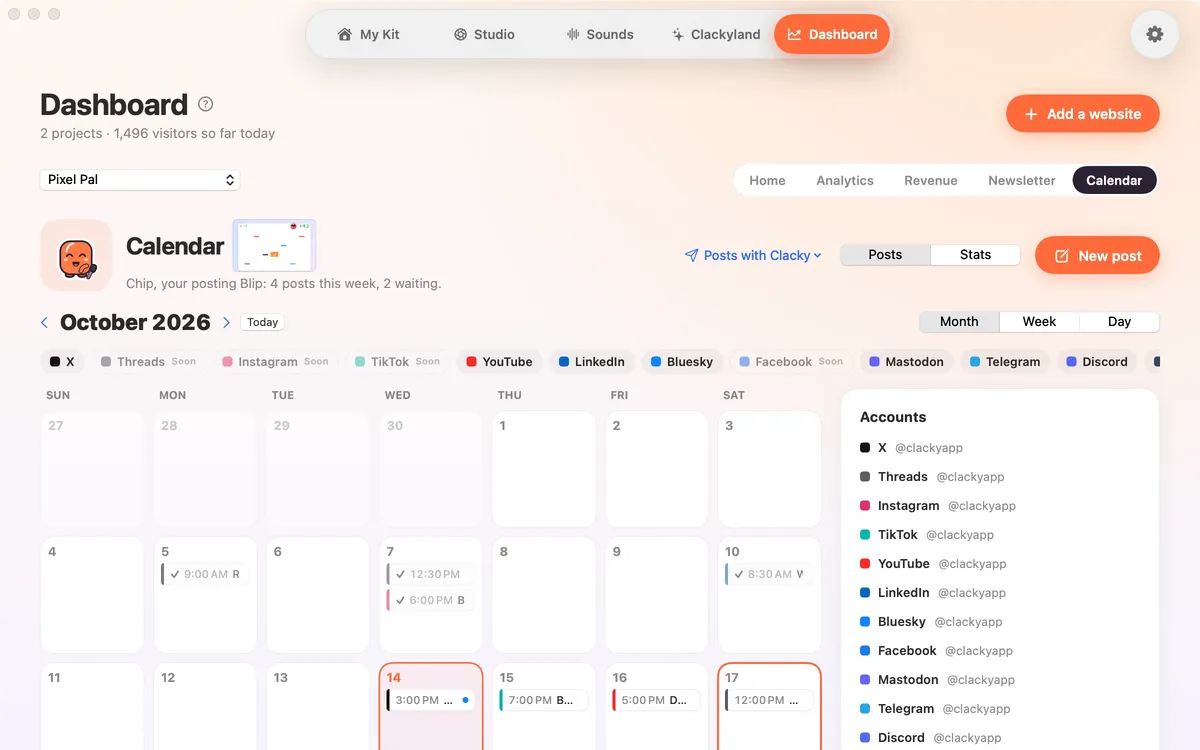The height and width of the screenshot is (750, 1200).
Task: Open the 5:00 PM post on October 16
Action: point(656,700)
